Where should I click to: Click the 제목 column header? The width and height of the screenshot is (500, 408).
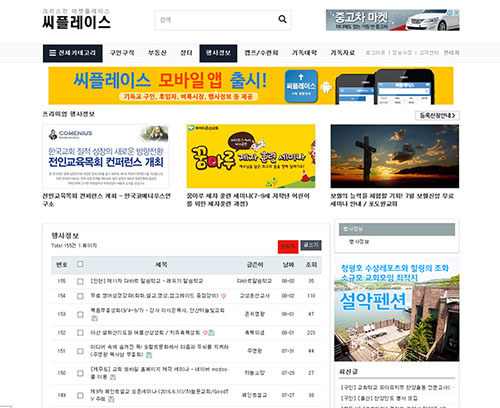pyautogui.click(x=161, y=265)
